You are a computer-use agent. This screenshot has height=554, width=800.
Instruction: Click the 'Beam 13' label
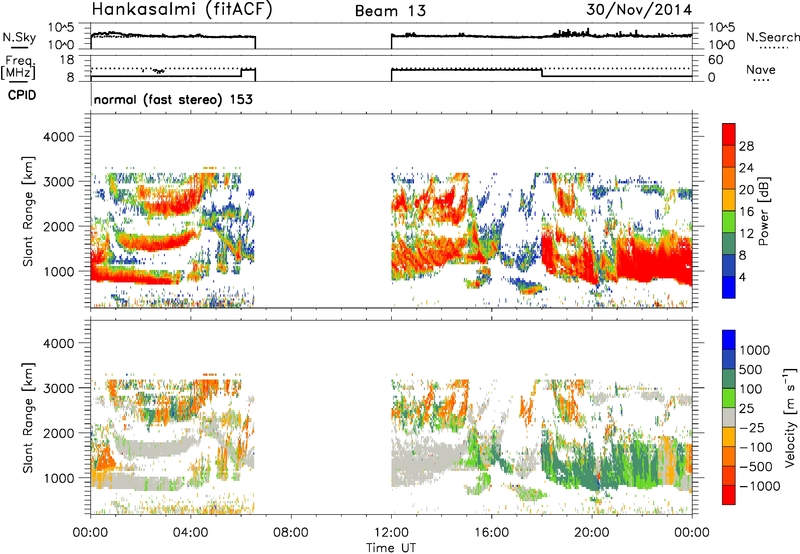390,11
